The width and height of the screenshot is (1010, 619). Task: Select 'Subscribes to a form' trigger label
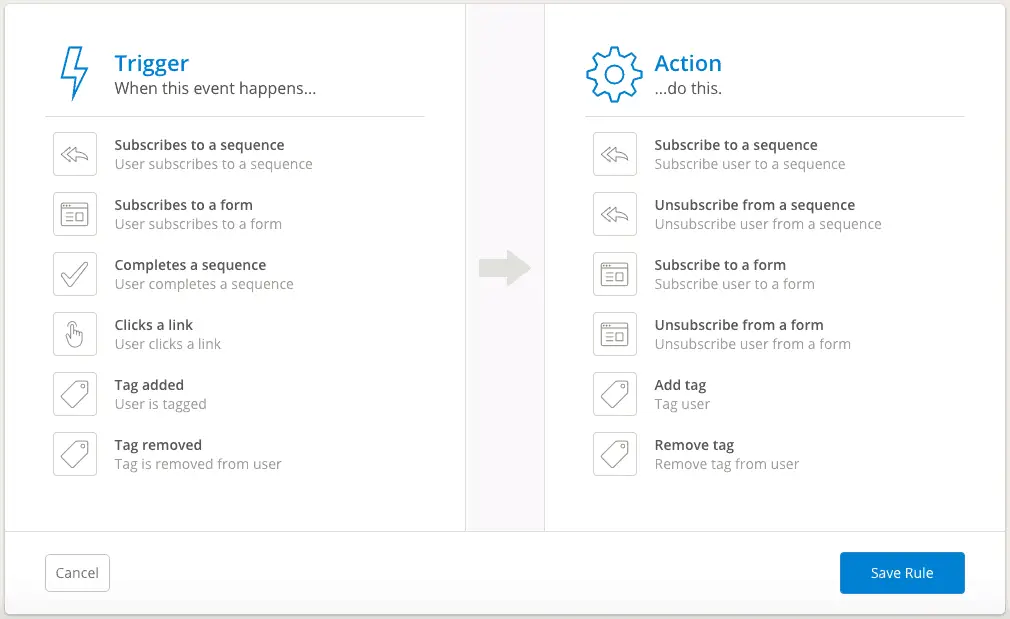[184, 205]
